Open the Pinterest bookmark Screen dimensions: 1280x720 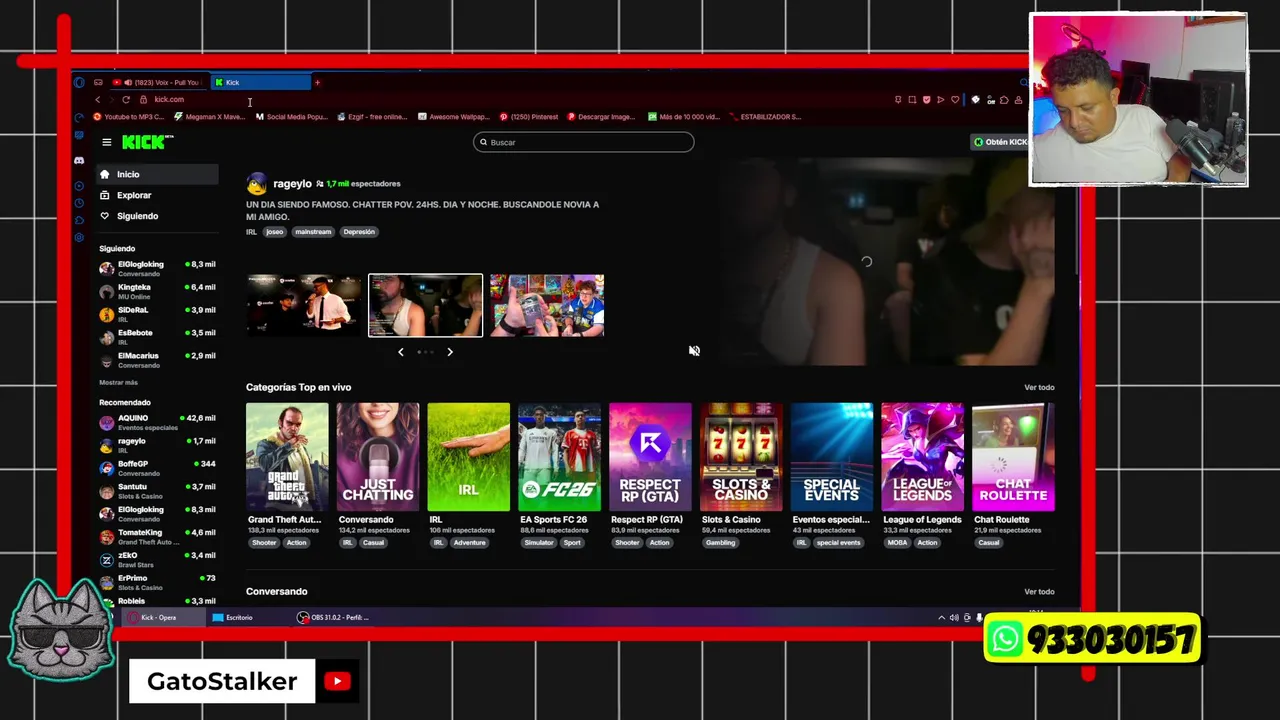click(x=529, y=117)
